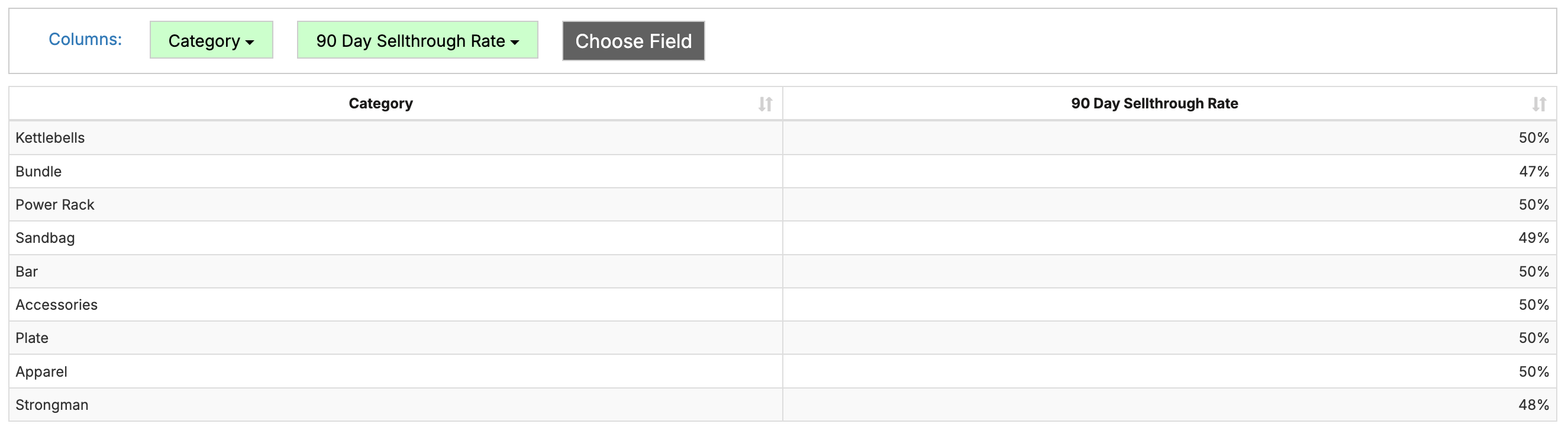Viewport: 1568px width, 430px height.
Task: Click the Category table header
Action: (380, 104)
